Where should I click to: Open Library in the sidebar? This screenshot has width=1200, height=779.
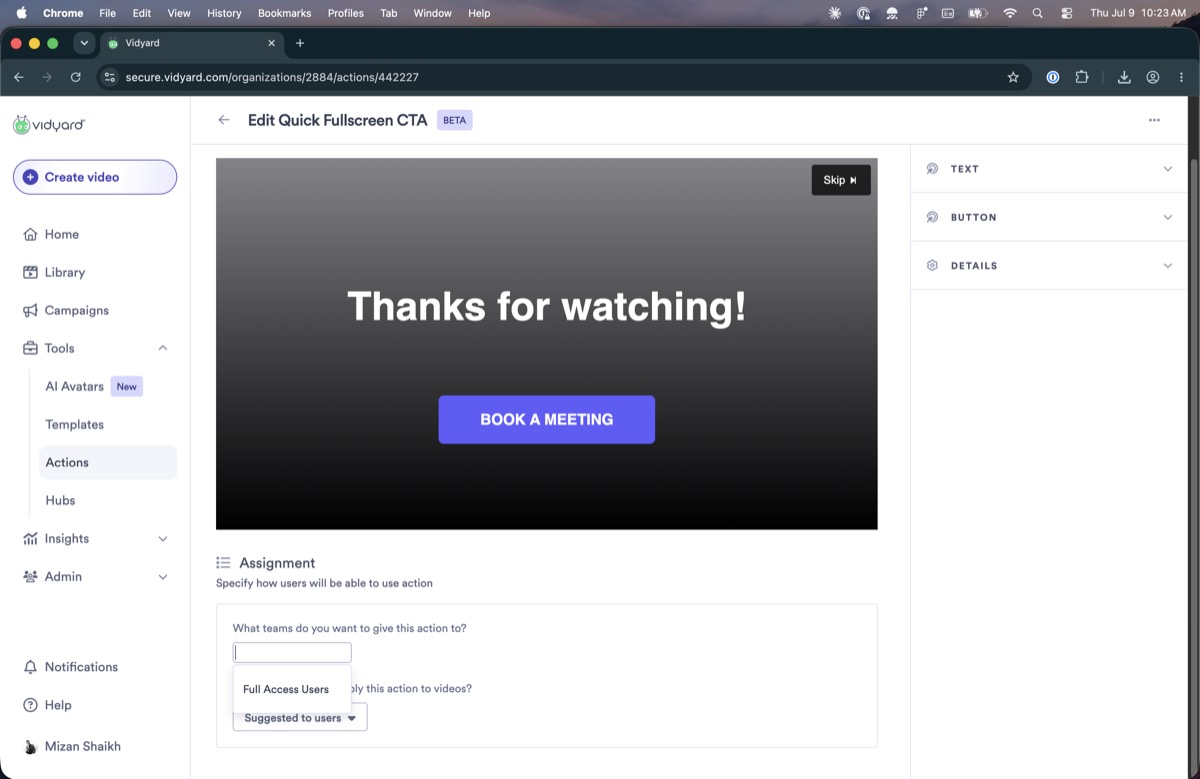64,272
